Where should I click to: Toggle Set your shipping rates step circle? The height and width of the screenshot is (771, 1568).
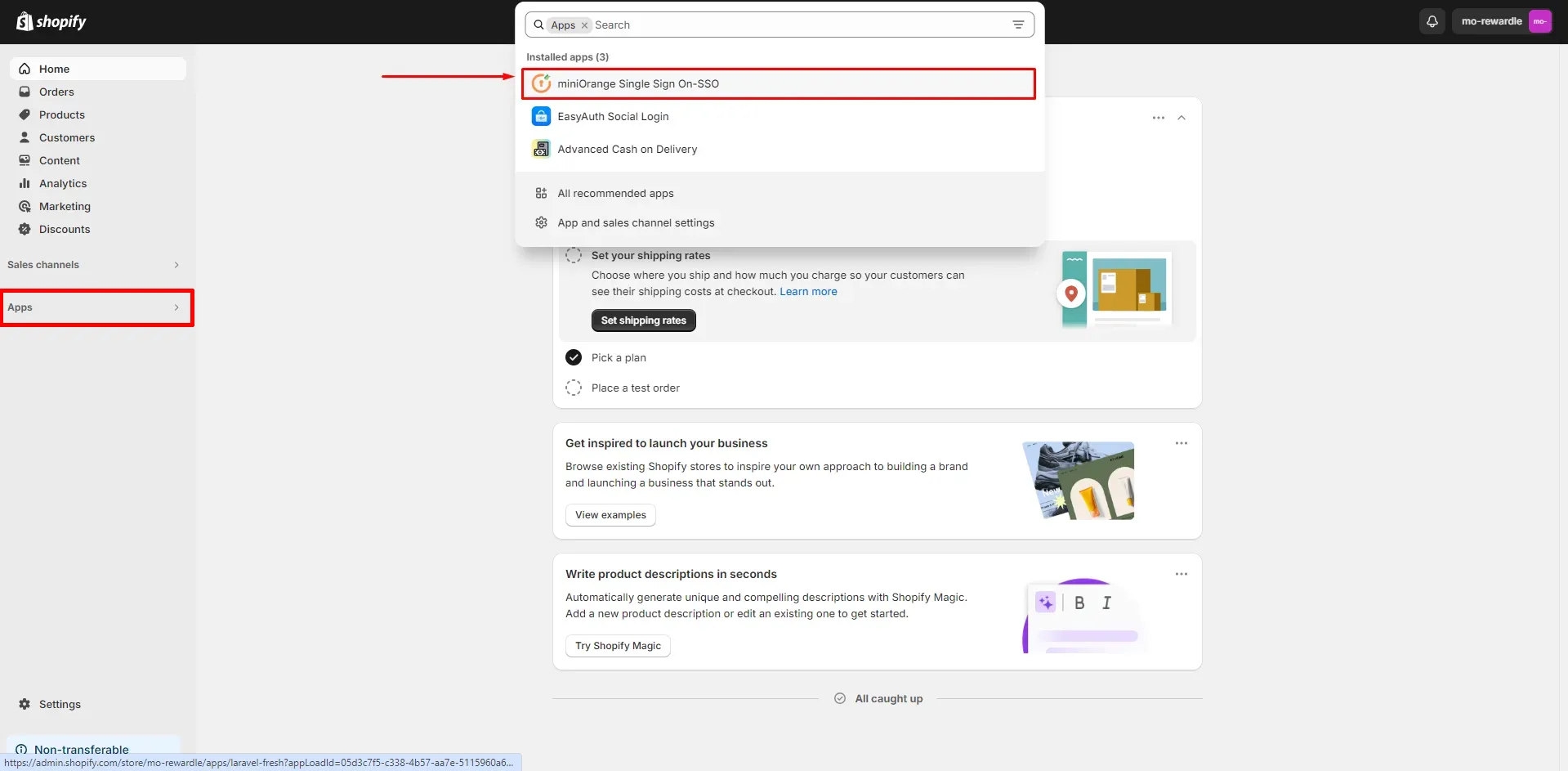574,255
